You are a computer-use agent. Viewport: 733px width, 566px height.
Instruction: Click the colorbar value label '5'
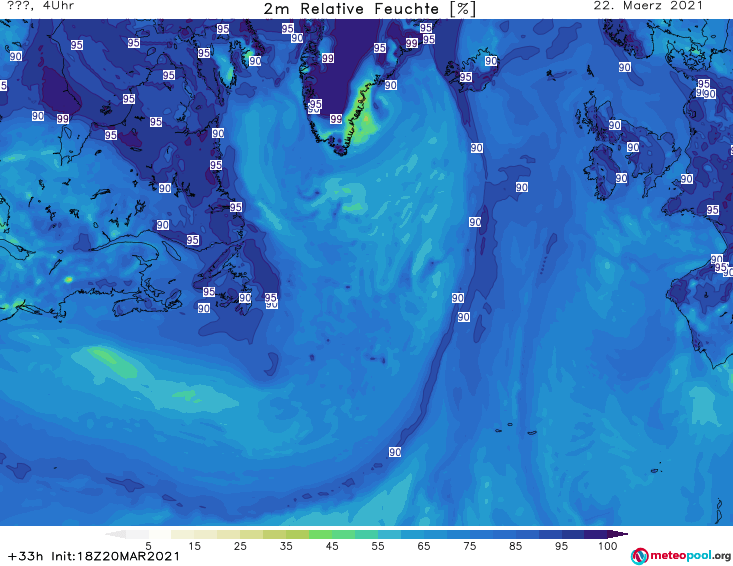148,546
